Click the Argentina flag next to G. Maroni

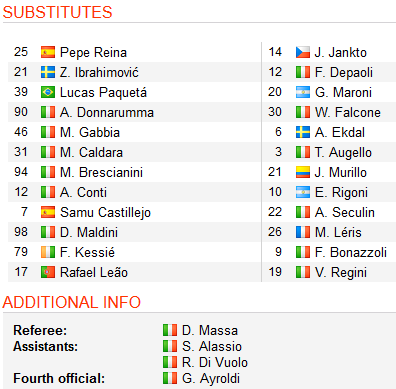pyautogui.click(x=303, y=92)
